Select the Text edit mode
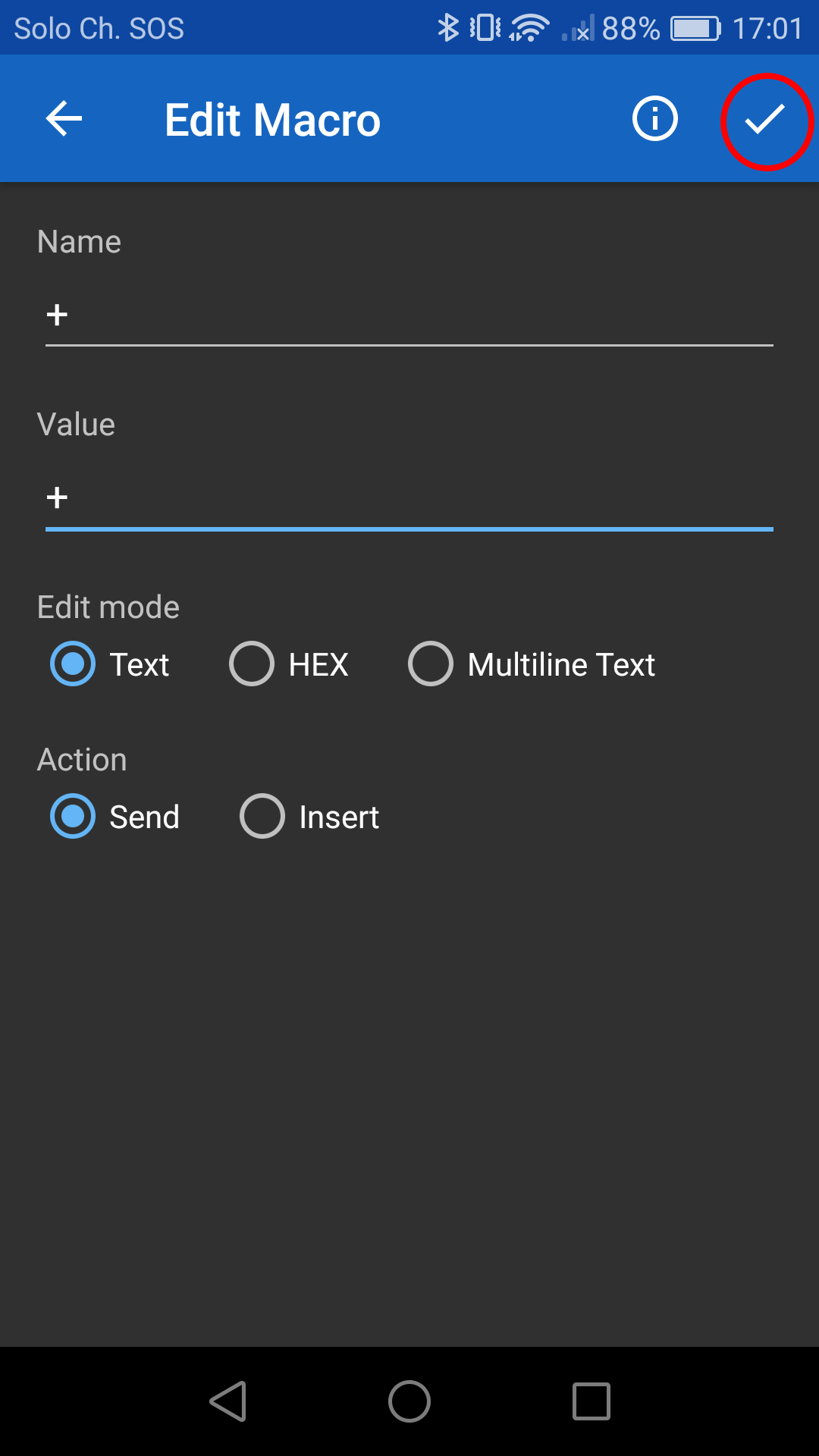819x1456 pixels. coord(73,664)
